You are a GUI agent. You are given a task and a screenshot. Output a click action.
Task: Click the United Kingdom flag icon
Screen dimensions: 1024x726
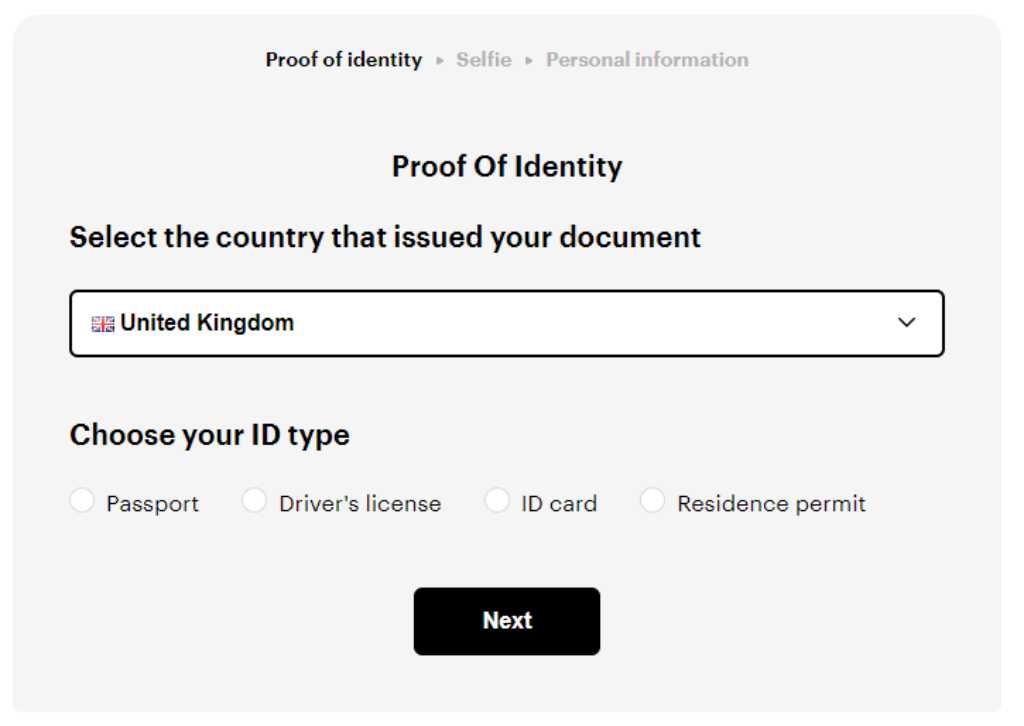tap(101, 321)
